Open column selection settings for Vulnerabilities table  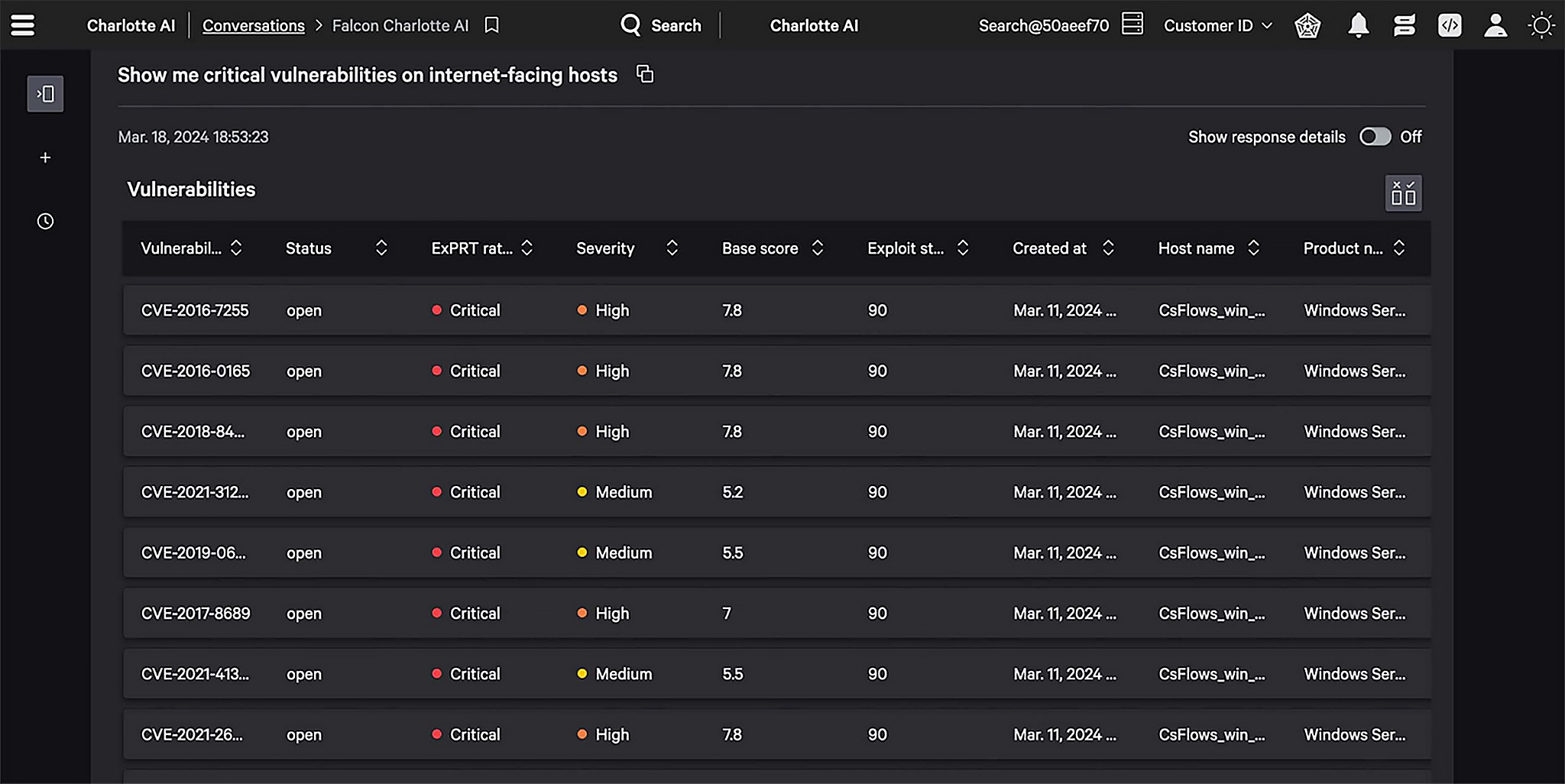1403,193
